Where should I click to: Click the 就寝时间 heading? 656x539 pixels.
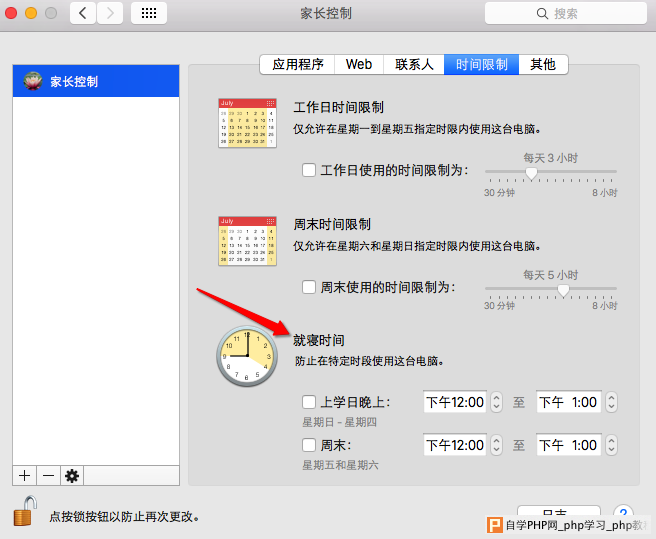(319, 340)
